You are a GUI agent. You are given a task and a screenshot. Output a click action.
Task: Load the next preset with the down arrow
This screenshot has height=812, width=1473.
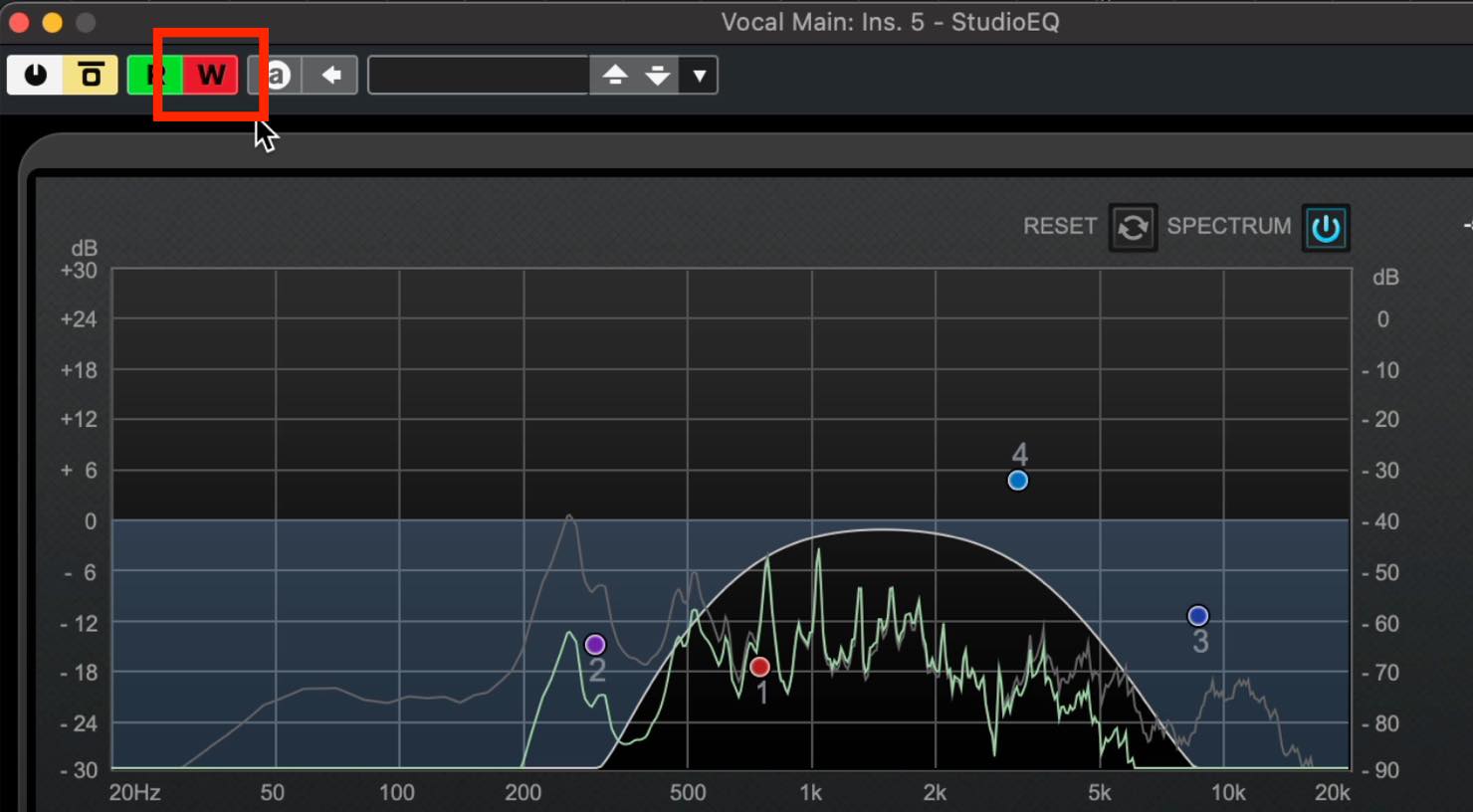pyautogui.click(x=658, y=75)
